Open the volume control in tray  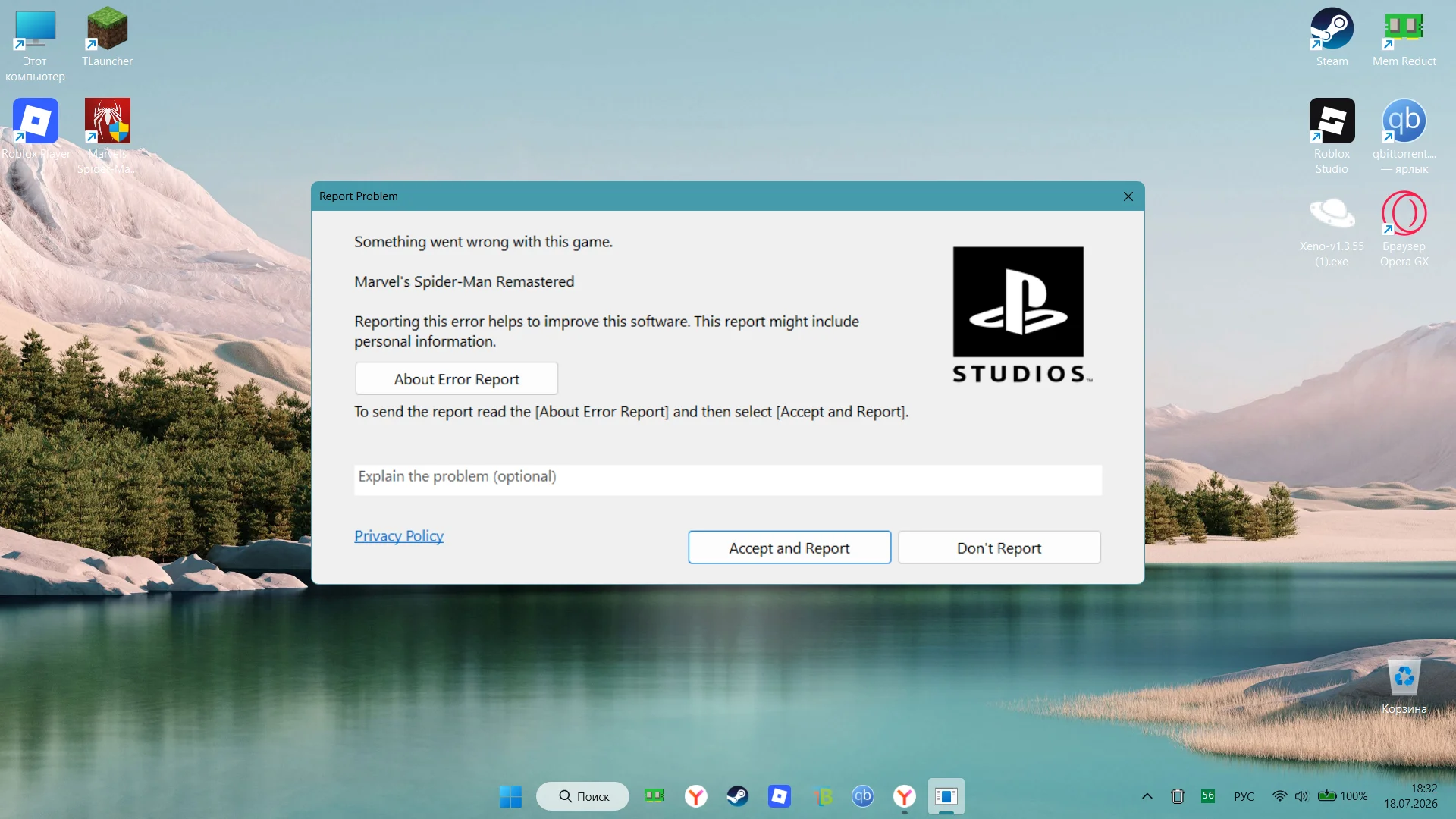pos(1301,796)
